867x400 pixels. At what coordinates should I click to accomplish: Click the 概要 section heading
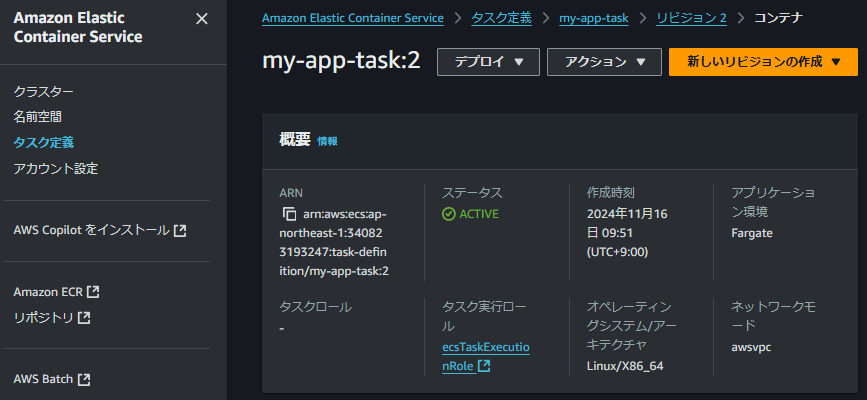coord(295,141)
